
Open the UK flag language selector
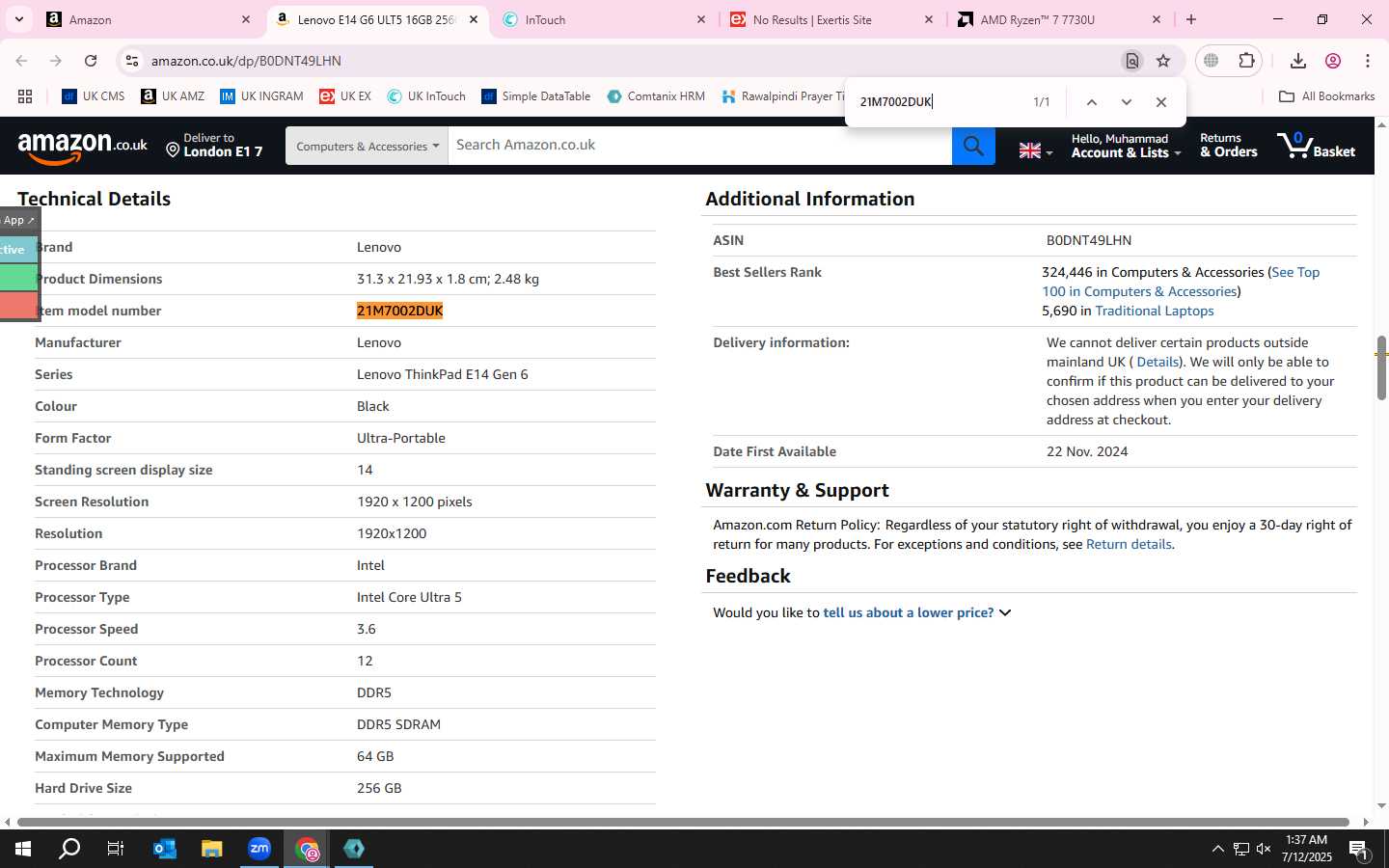click(1035, 150)
